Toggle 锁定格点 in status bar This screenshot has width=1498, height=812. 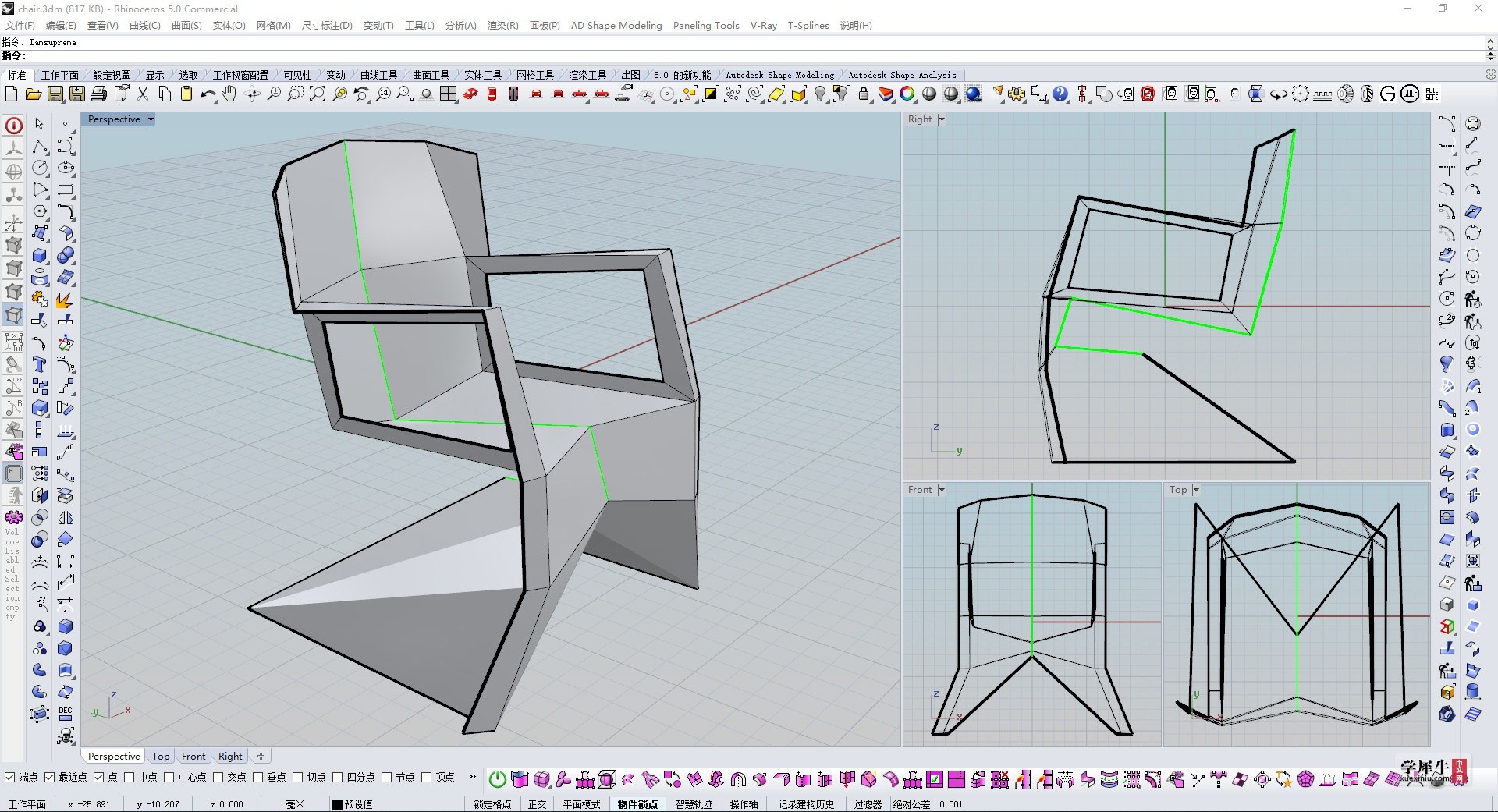click(x=492, y=804)
